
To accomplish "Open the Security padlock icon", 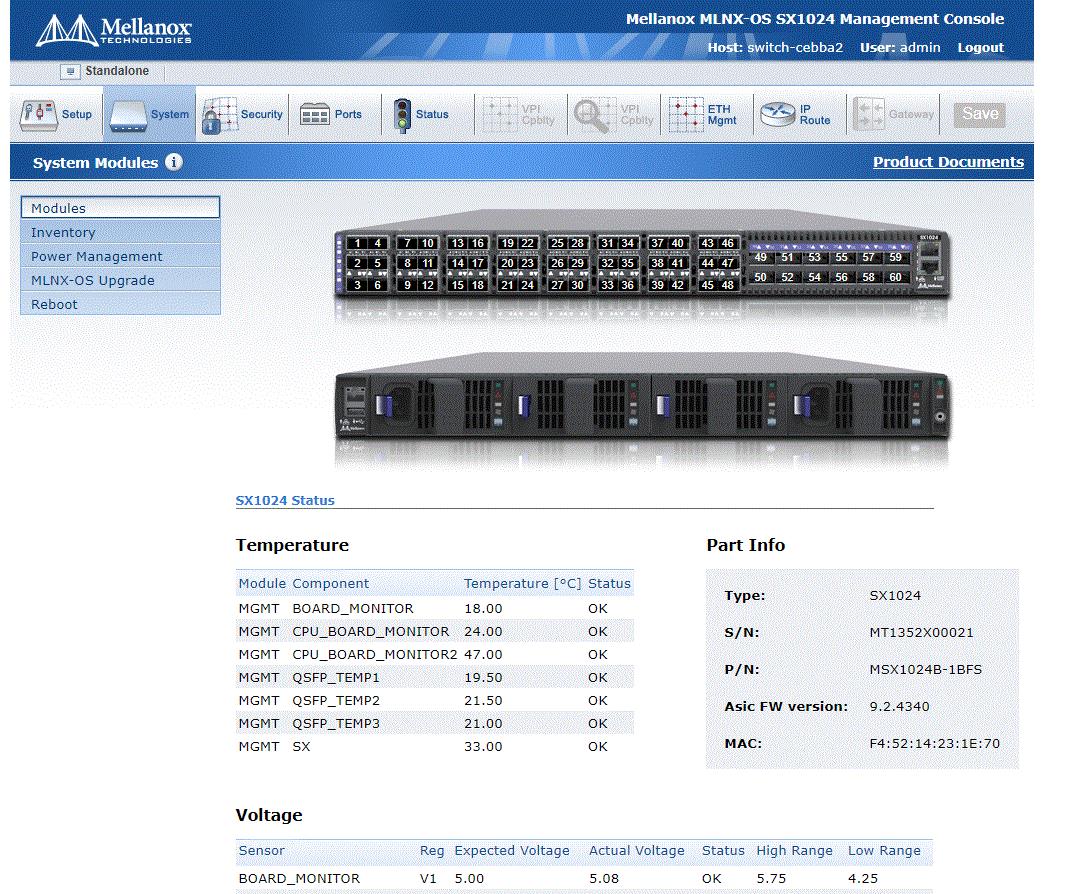I will 220,116.
